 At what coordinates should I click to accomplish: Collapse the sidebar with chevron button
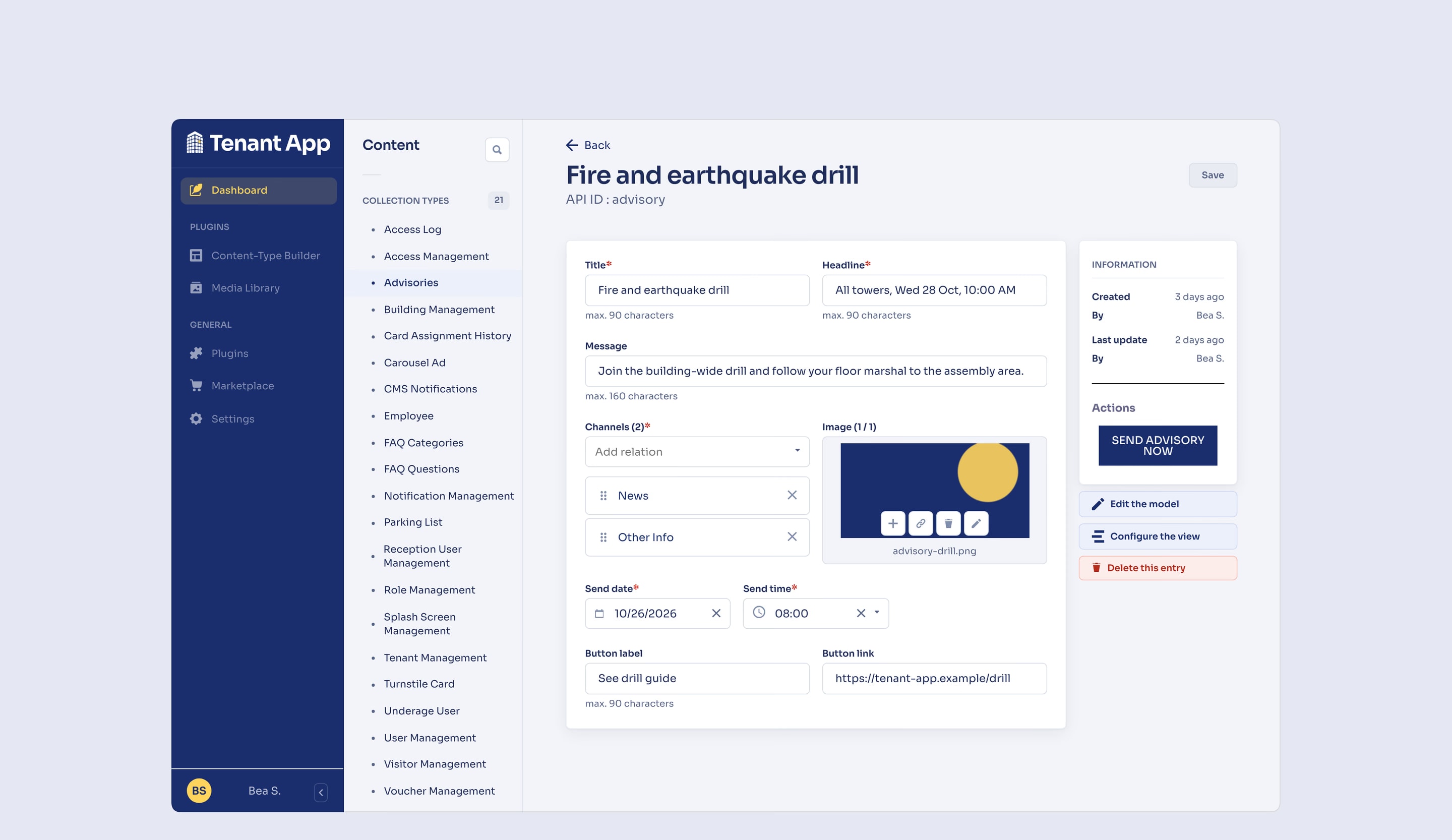point(321,792)
